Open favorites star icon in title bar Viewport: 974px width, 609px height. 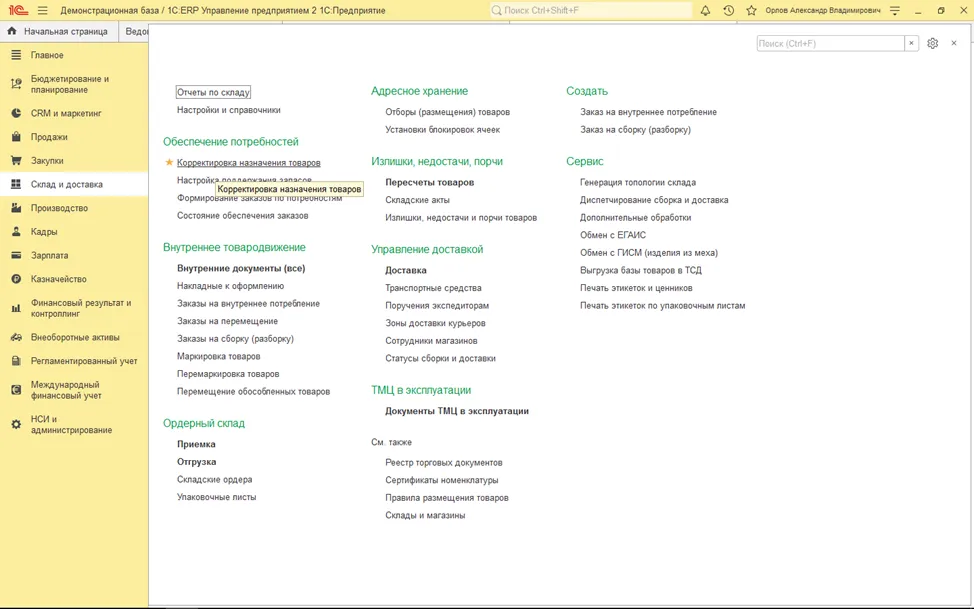(x=752, y=11)
